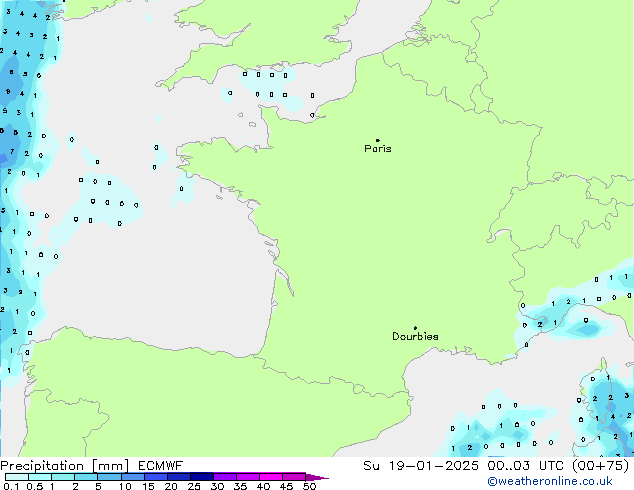
Task: Pick the purple 30–35 mm legend swatch
Action: [226, 477]
